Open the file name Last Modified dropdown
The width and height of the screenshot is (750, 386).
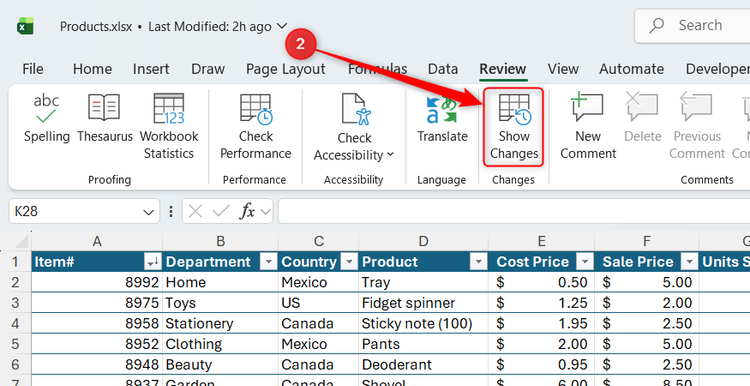coord(283,25)
